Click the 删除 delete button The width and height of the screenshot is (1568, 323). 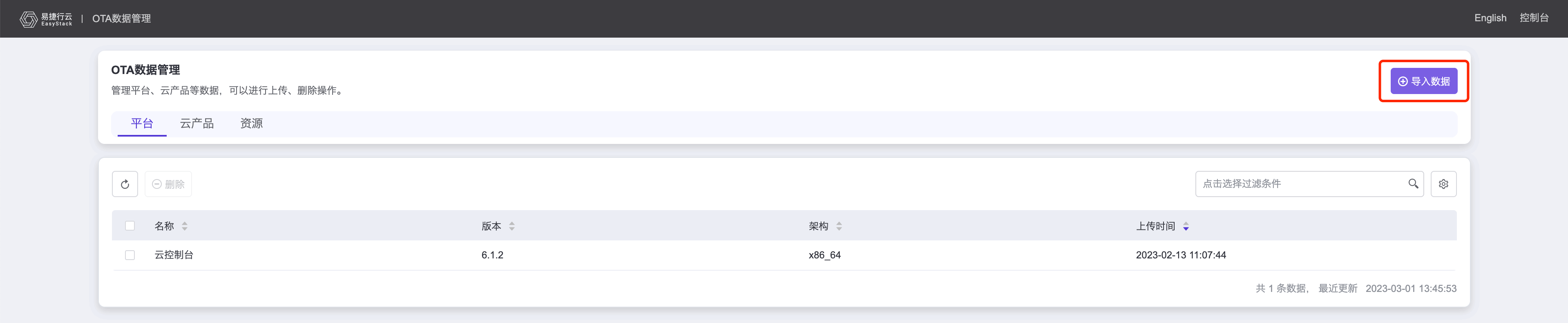[168, 184]
